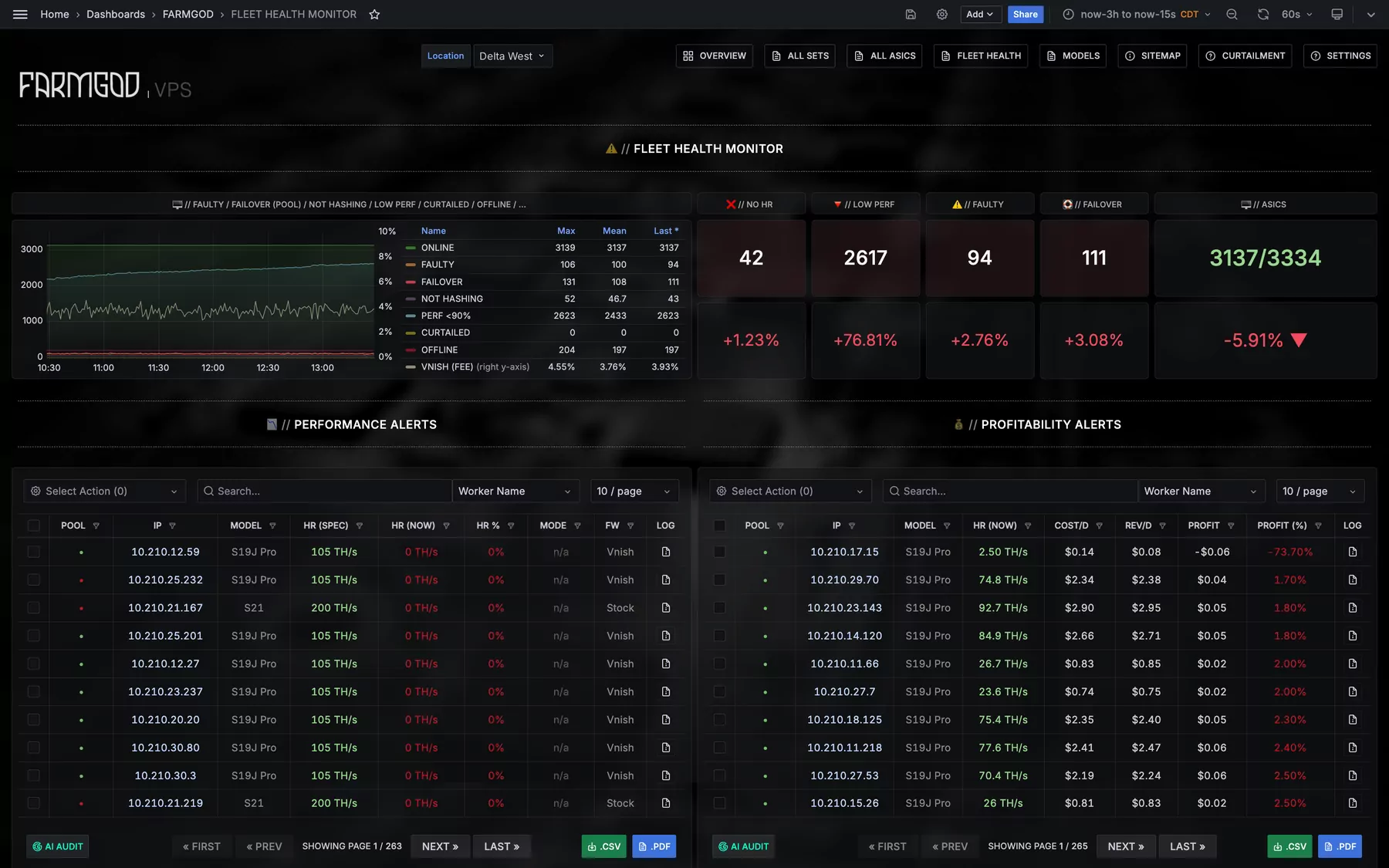Image resolution: width=1389 pixels, height=868 pixels.
Task: Focus the performance alerts Search field
Action: tap(324, 491)
